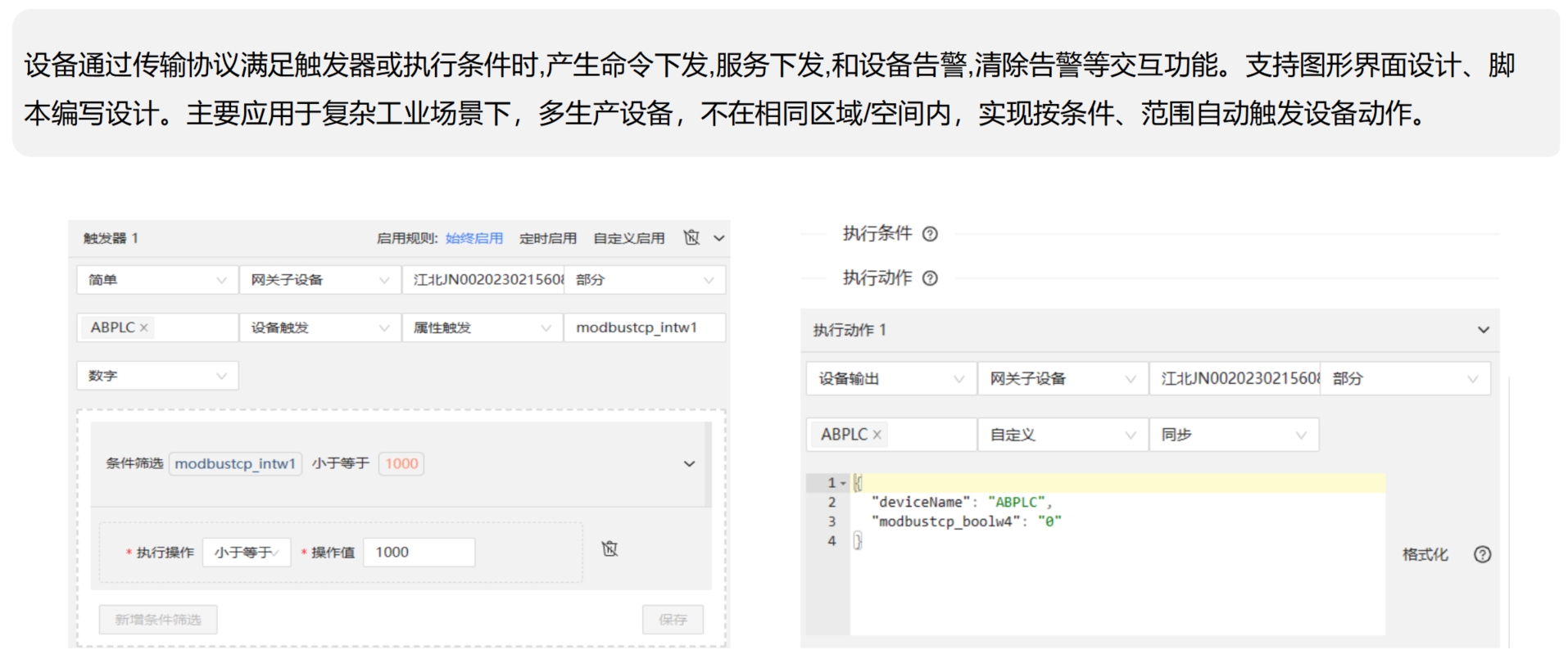Click the help icon beside 格式化
Image resolution: width=1568 pixels, height=668 pixels.
pos(1482,555)
